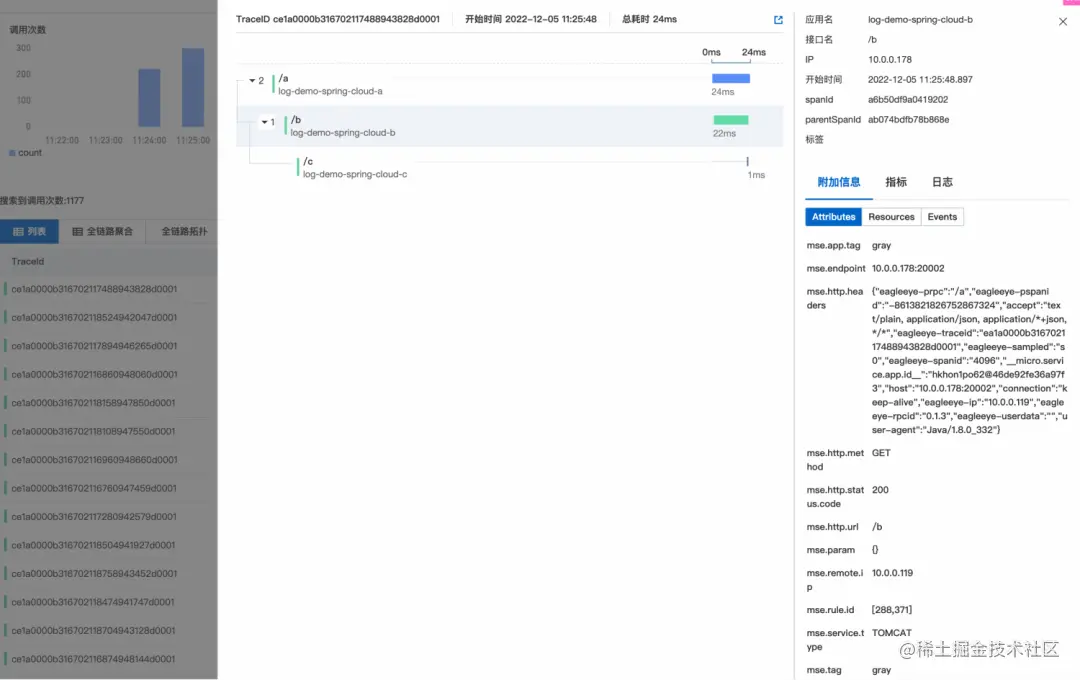Image resolution: width=1080 pixels, height=680 pixels.
Task: Click the 开始时间 value 2022-12-05 11:25:48.897
Action: coord(920,80)
